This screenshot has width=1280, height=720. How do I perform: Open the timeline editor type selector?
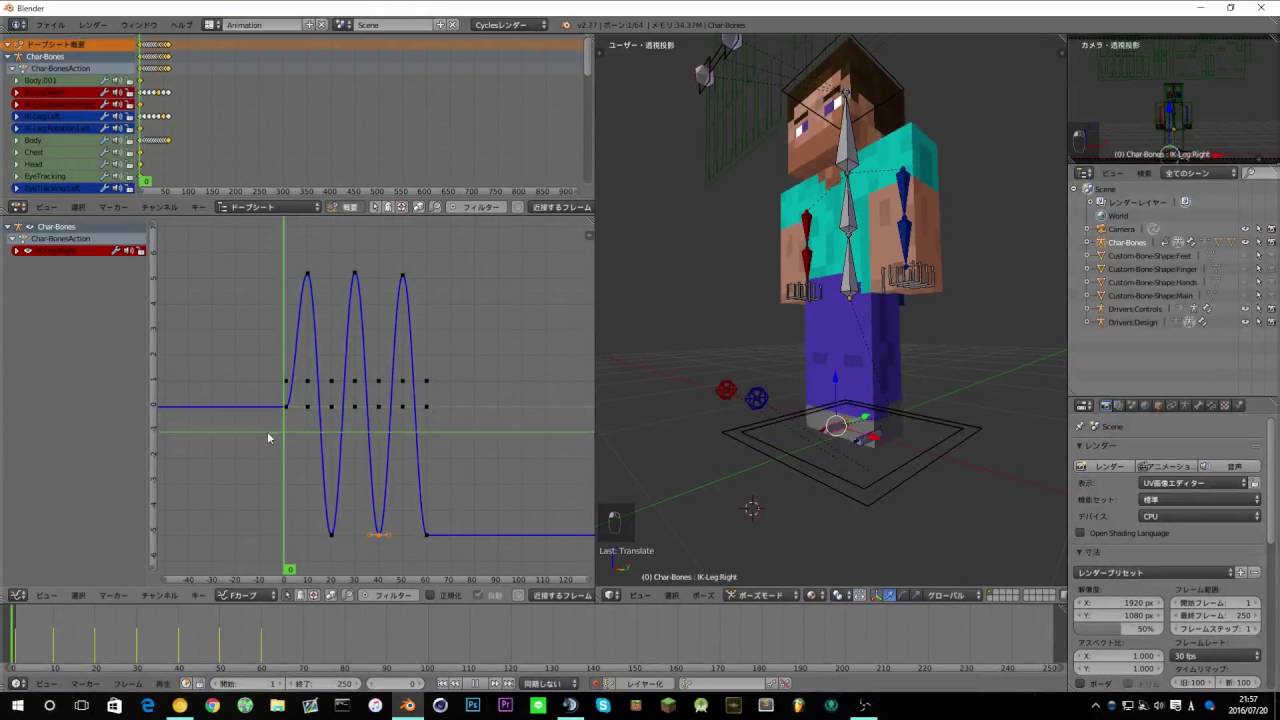[18, 683]
